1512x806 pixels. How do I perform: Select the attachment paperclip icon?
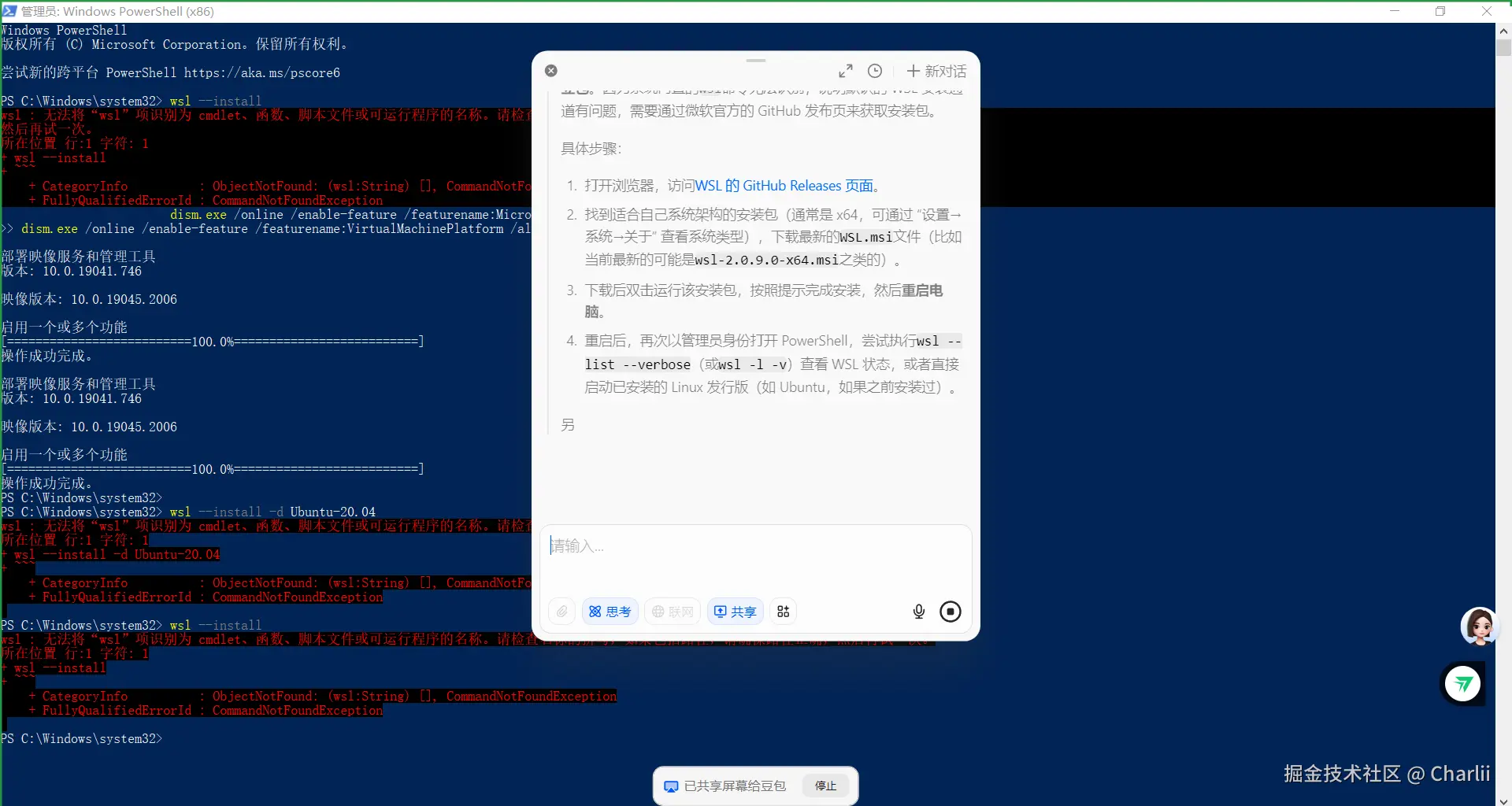(x=561, y=611)
